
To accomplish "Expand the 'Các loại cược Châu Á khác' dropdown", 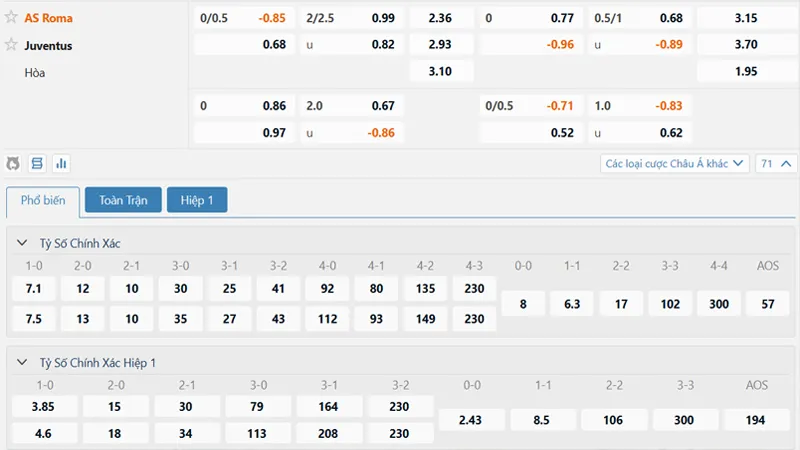I will coord(675,163).
